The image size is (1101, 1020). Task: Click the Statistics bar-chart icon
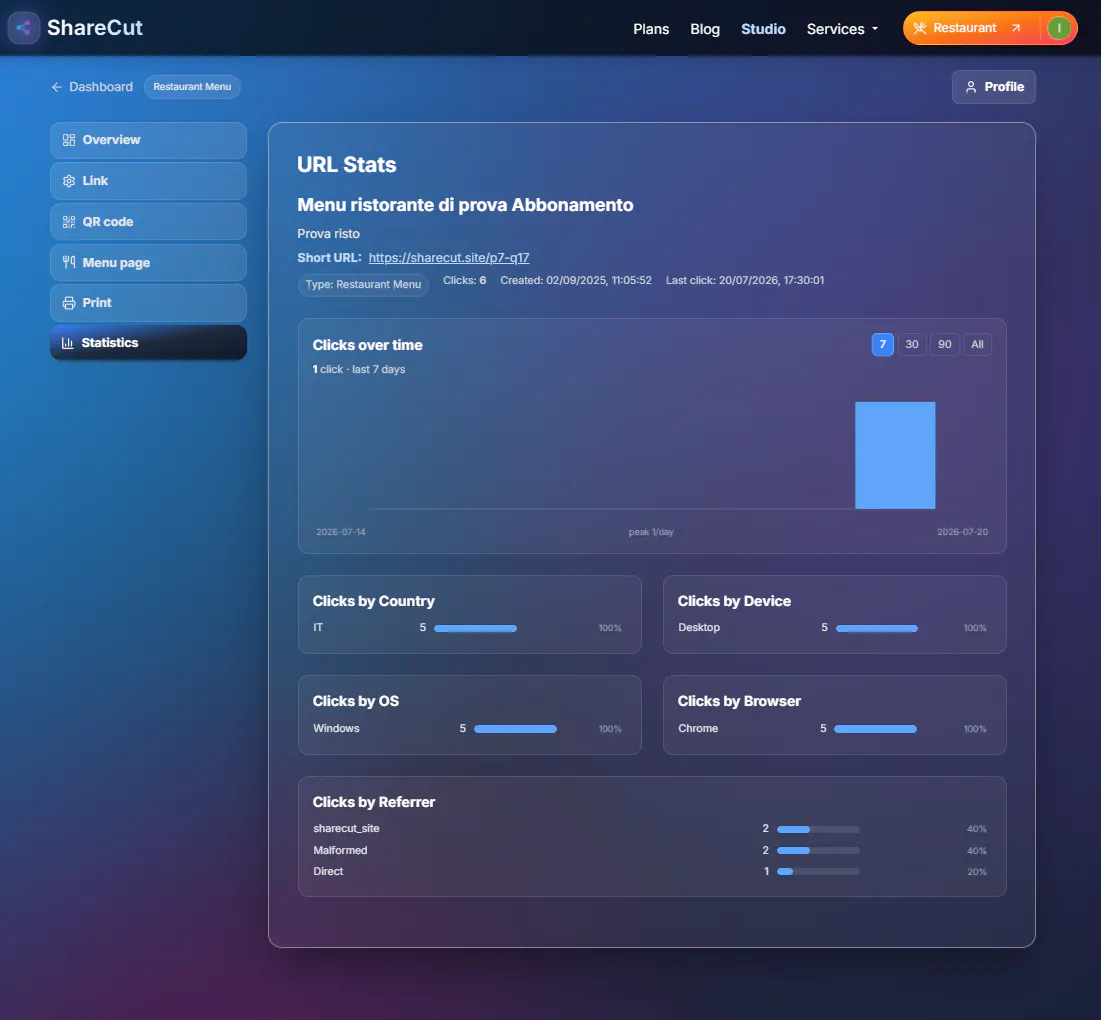tap(67, 343)
